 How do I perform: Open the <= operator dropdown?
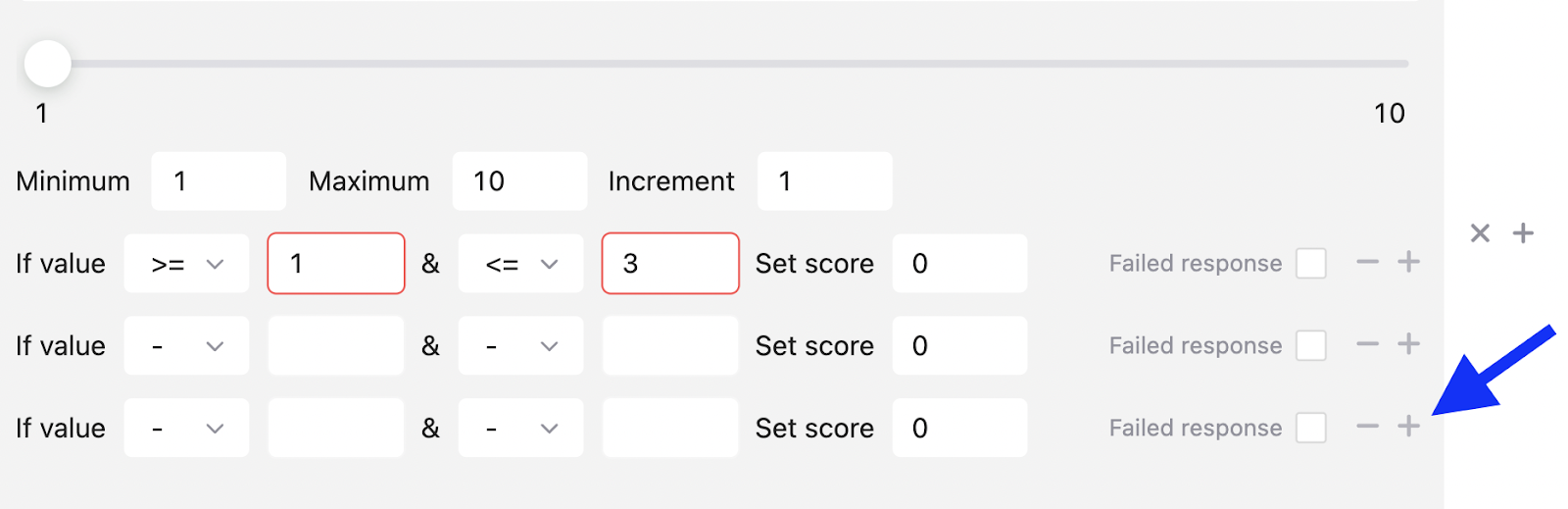point(520,264)
